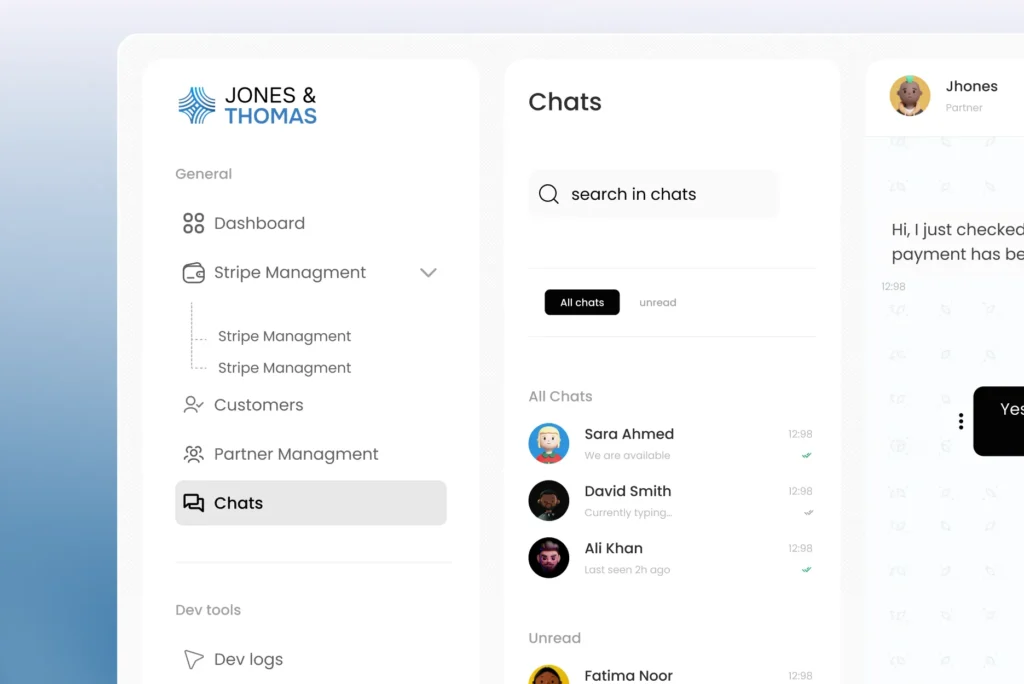Screen dimensions: 1024x684
Task: Click the Partner Managment group icon
Action: (193, 454)
